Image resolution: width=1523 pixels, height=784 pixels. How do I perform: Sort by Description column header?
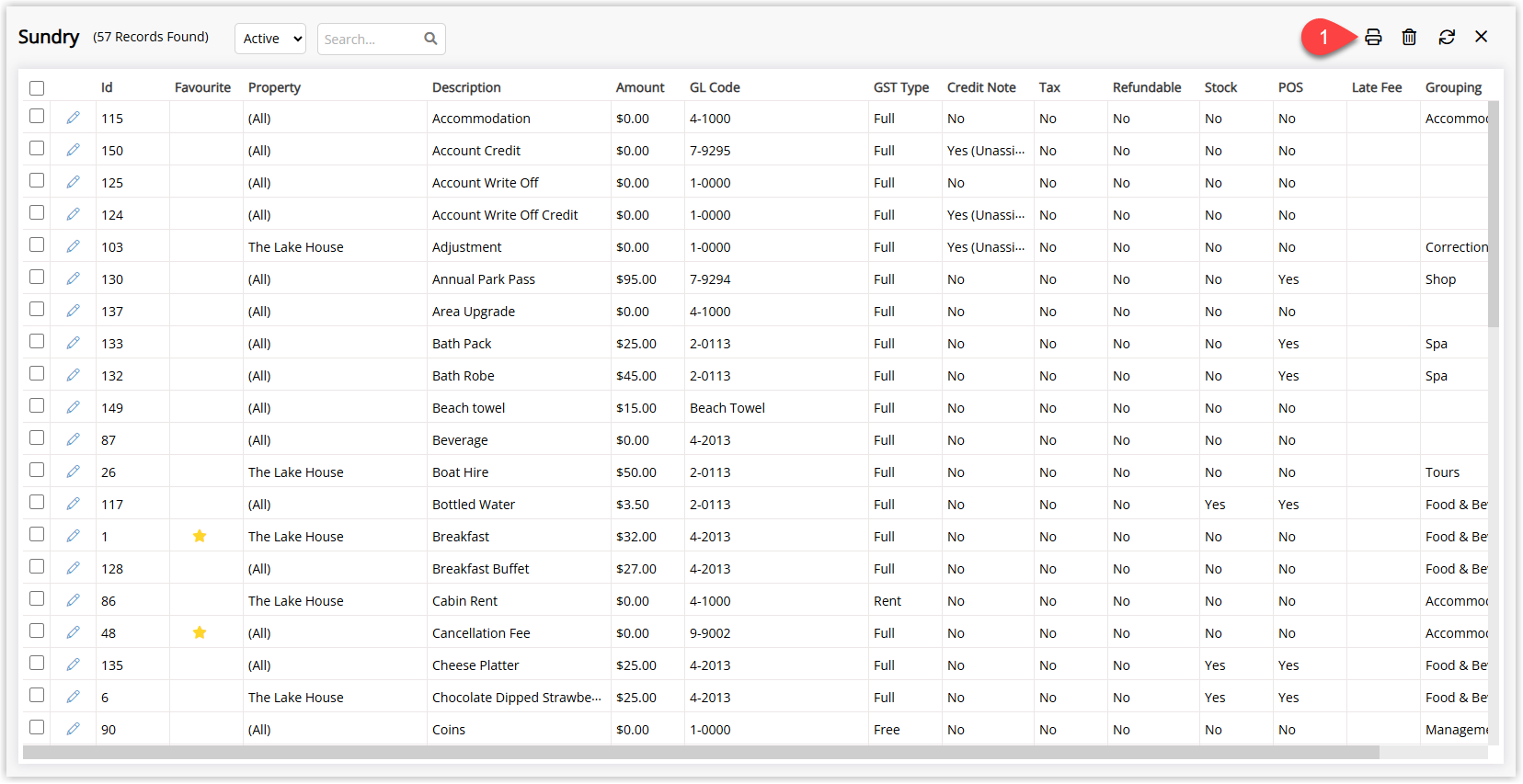[x=466, y=87]
